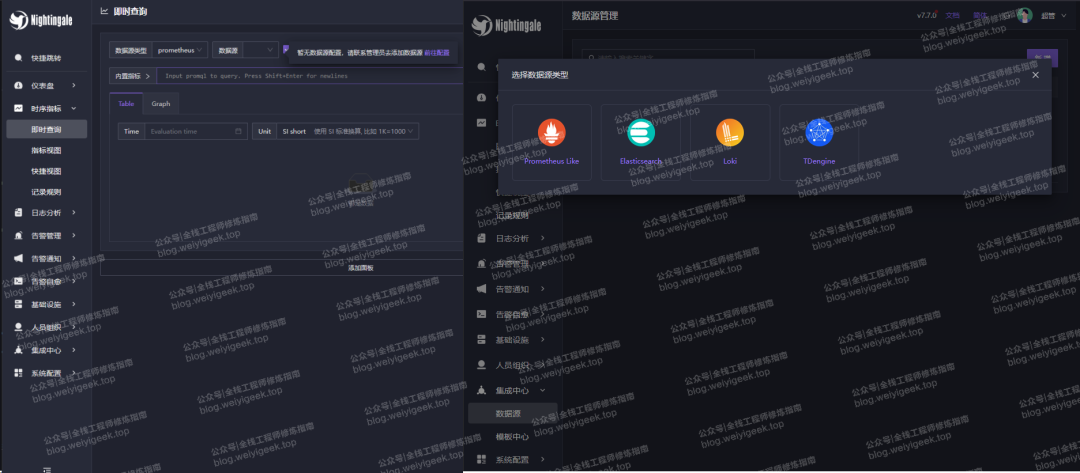Image resolution: width=1080 pixels, height=473 pixels.
Task: Choose the Prometheus Like datasource icon
Action: [x=552, y=132]
